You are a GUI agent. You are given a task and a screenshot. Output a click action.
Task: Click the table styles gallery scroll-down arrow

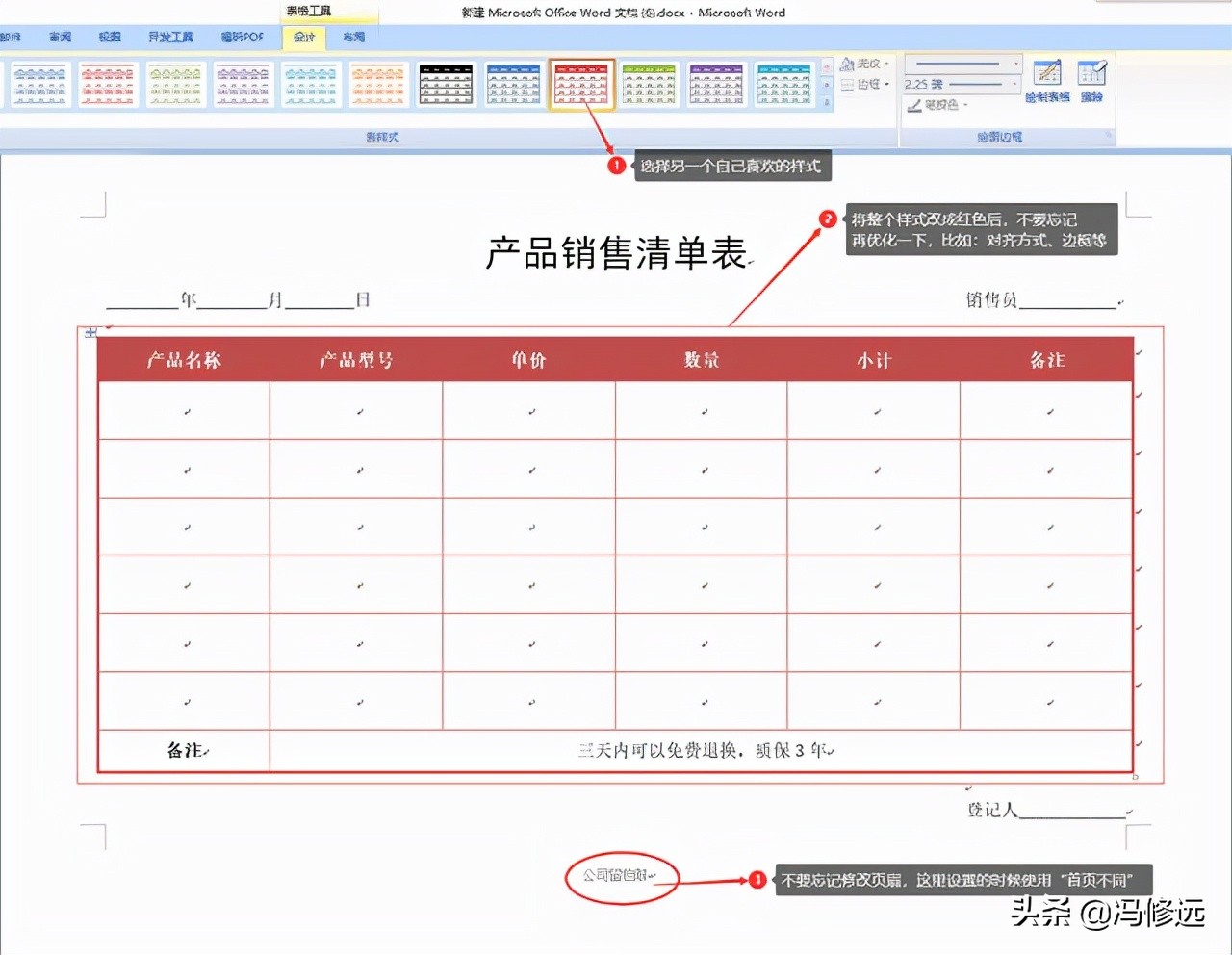[826, 85]
